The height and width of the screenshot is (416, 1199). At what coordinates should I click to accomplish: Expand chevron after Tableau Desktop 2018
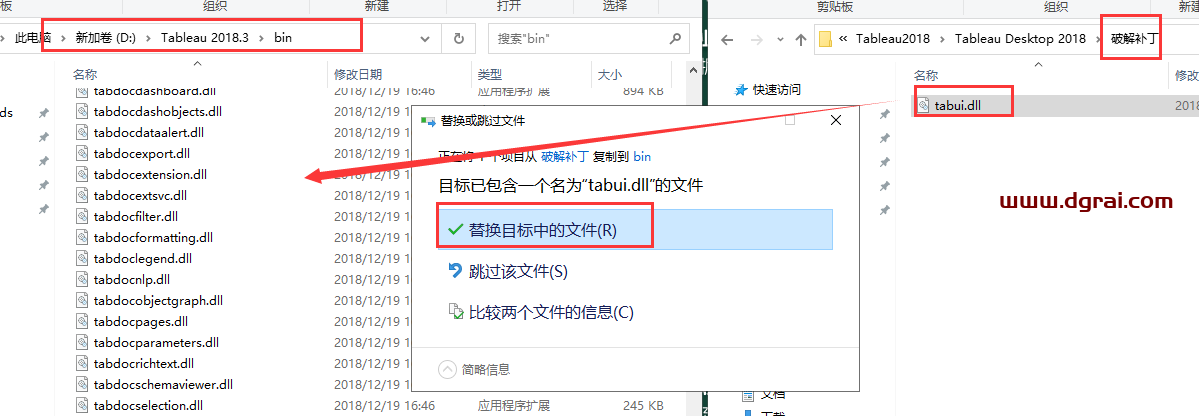coord(1099,39)
